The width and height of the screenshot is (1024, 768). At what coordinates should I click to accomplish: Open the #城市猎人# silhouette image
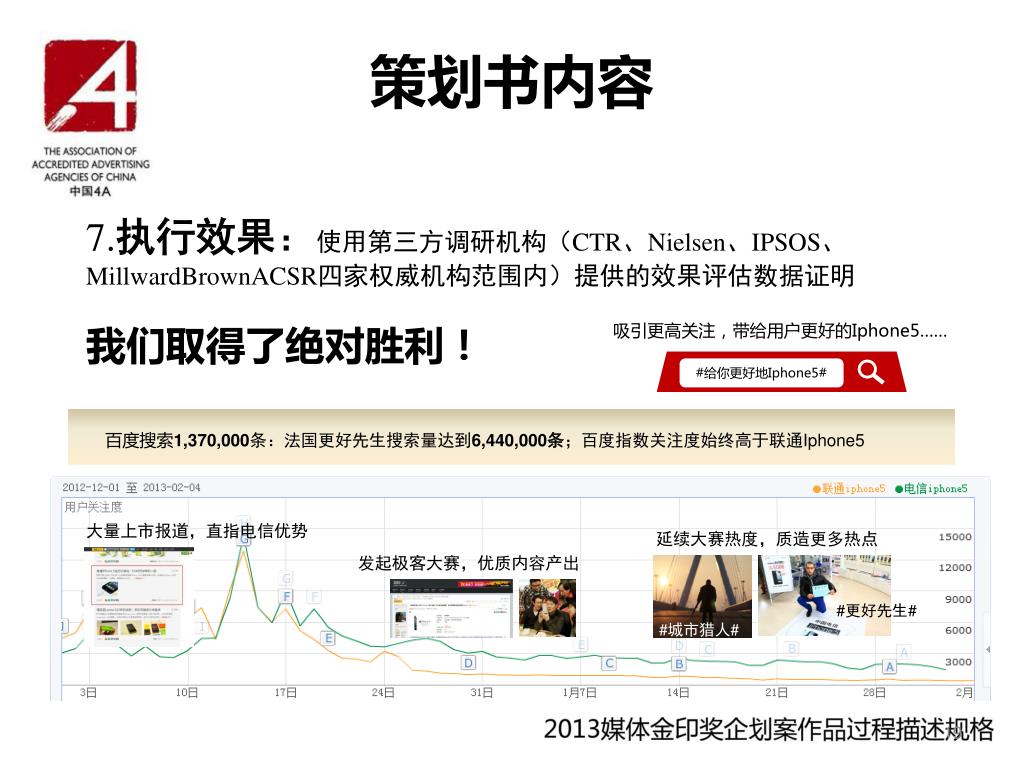pos(702,596)
